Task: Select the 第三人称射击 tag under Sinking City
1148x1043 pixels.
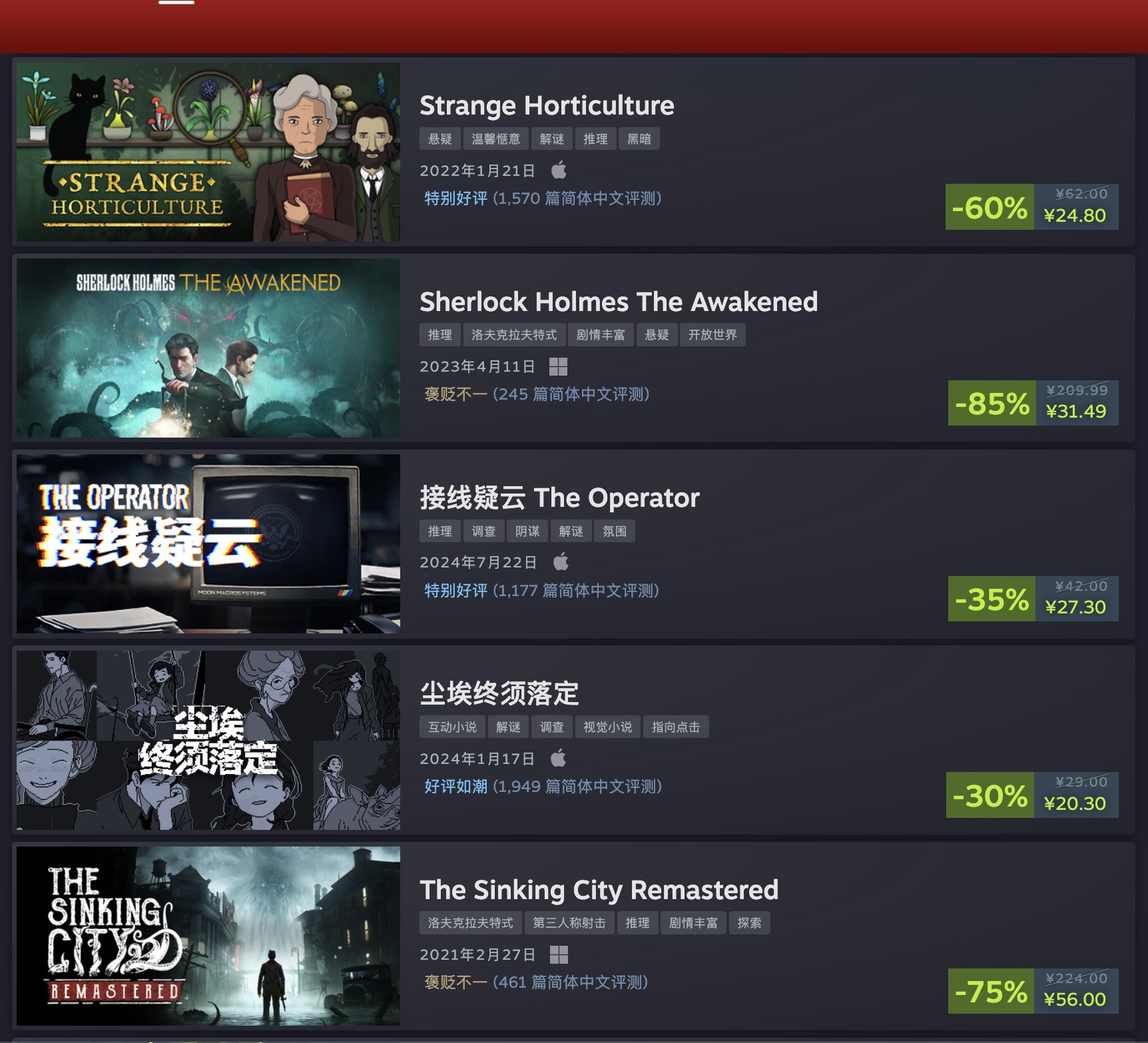Action: tap(569, 922)
